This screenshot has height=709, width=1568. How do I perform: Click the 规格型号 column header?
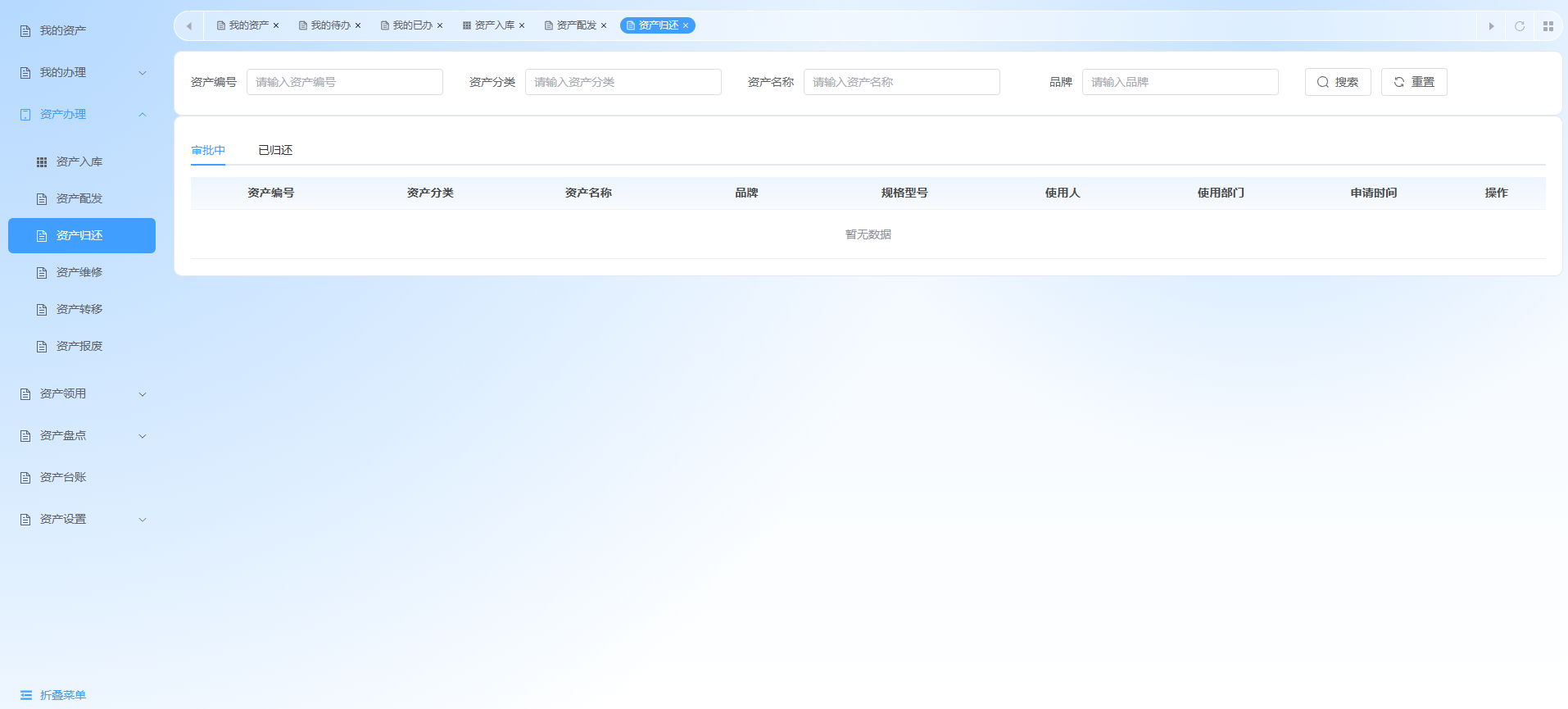point(904,193)
